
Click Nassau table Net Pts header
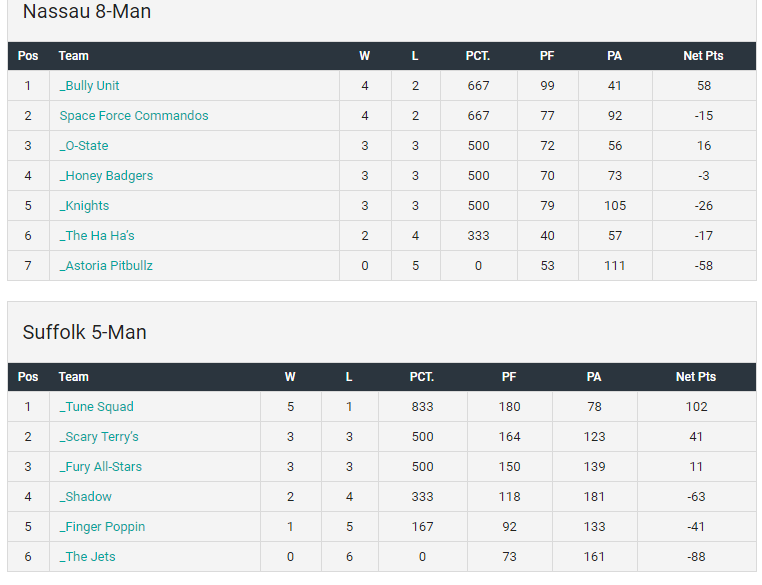[x=703, y=56]
